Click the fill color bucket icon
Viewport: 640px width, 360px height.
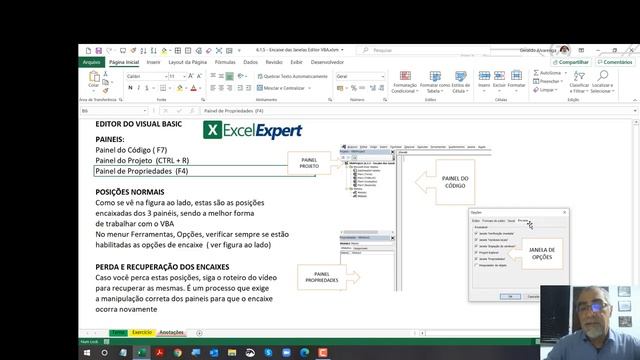[x=180, y=88]
